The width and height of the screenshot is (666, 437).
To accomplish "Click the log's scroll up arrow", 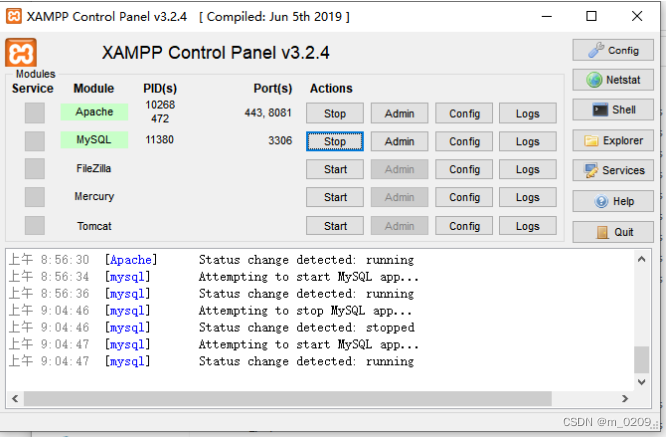I will coord(641,259).
